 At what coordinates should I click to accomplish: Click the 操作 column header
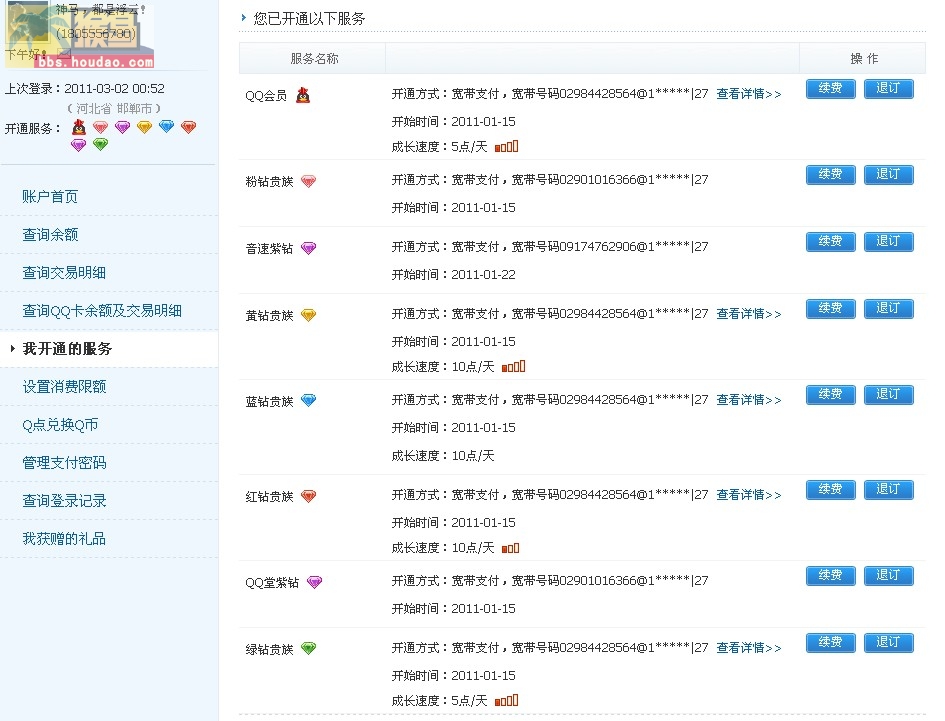pyautogui.click(x=864, y=58)
